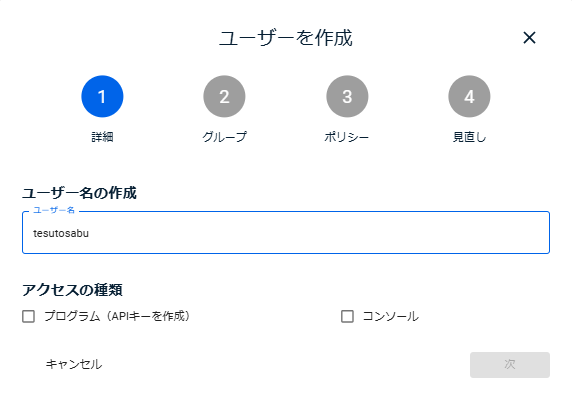Open the 詳細 step label

coord(102,137)
